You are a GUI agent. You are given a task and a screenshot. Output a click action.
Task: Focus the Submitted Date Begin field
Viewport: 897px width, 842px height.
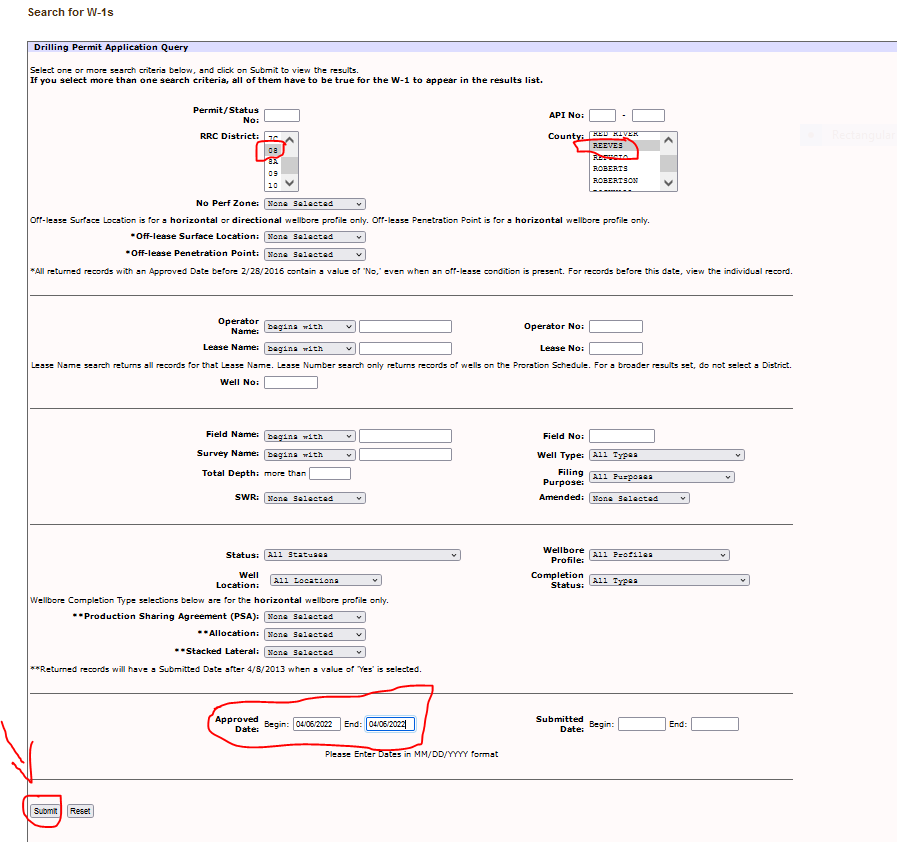point(642,725)
